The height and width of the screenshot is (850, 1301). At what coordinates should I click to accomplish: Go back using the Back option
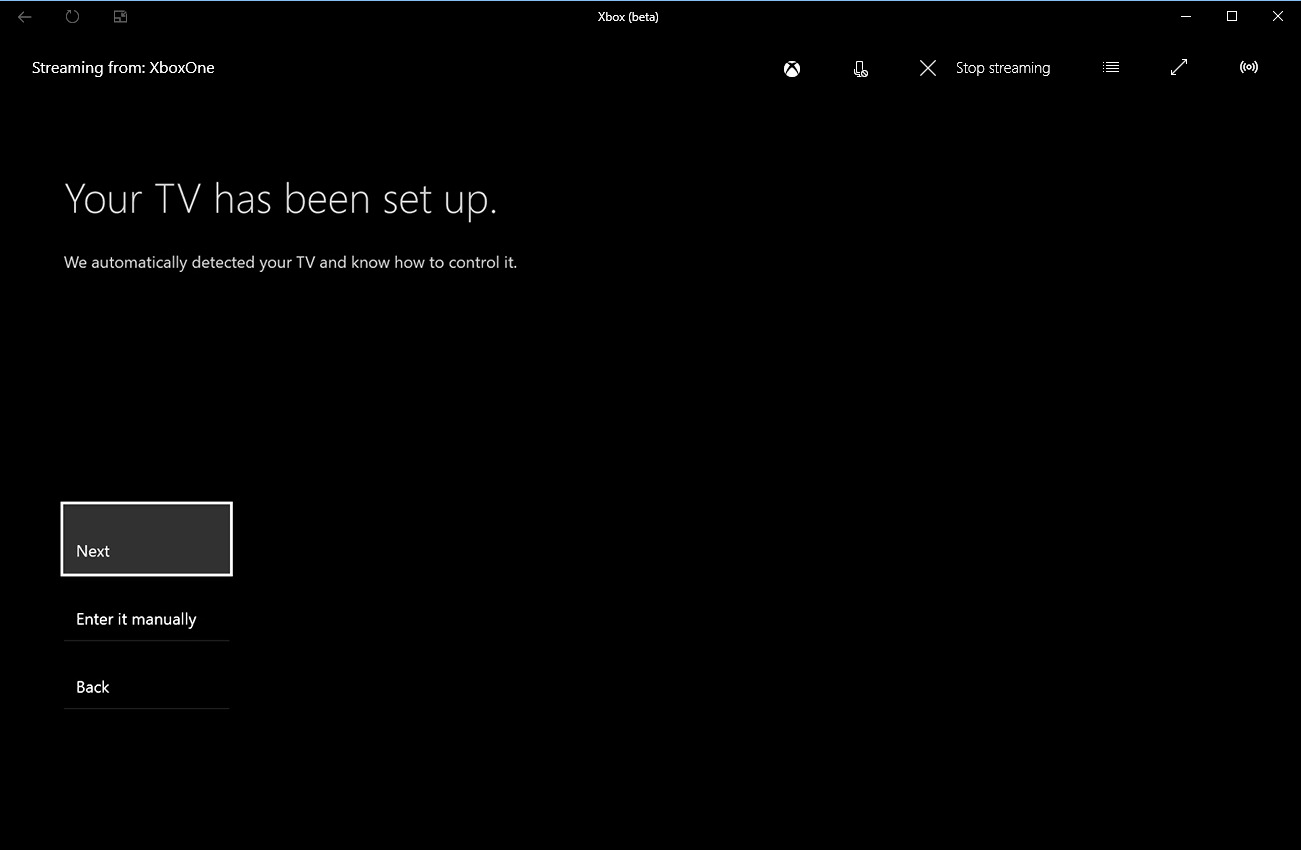[x=92, y=686]
